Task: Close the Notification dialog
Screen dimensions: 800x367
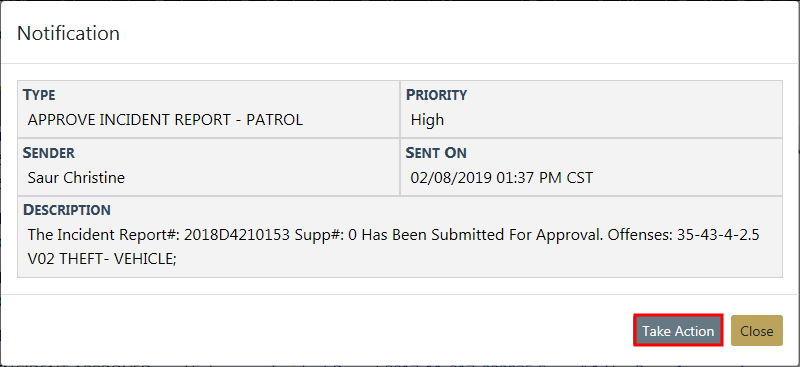Action: pyautogui.click(x=757, y=331)
